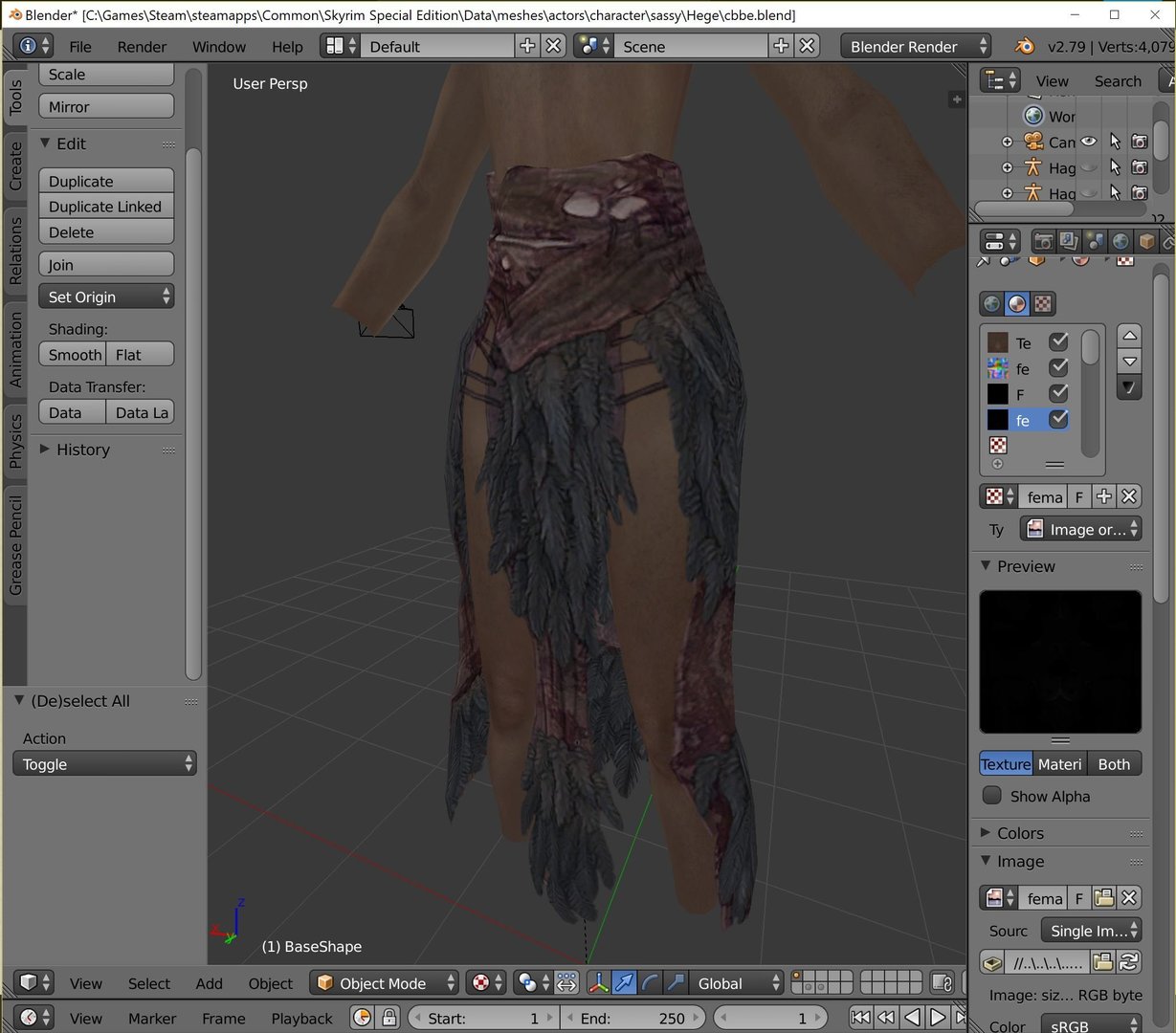This screenshot has width=1176, height=1033.
Task: Open the Global orientation dropdown
Action: click(735, 982)
